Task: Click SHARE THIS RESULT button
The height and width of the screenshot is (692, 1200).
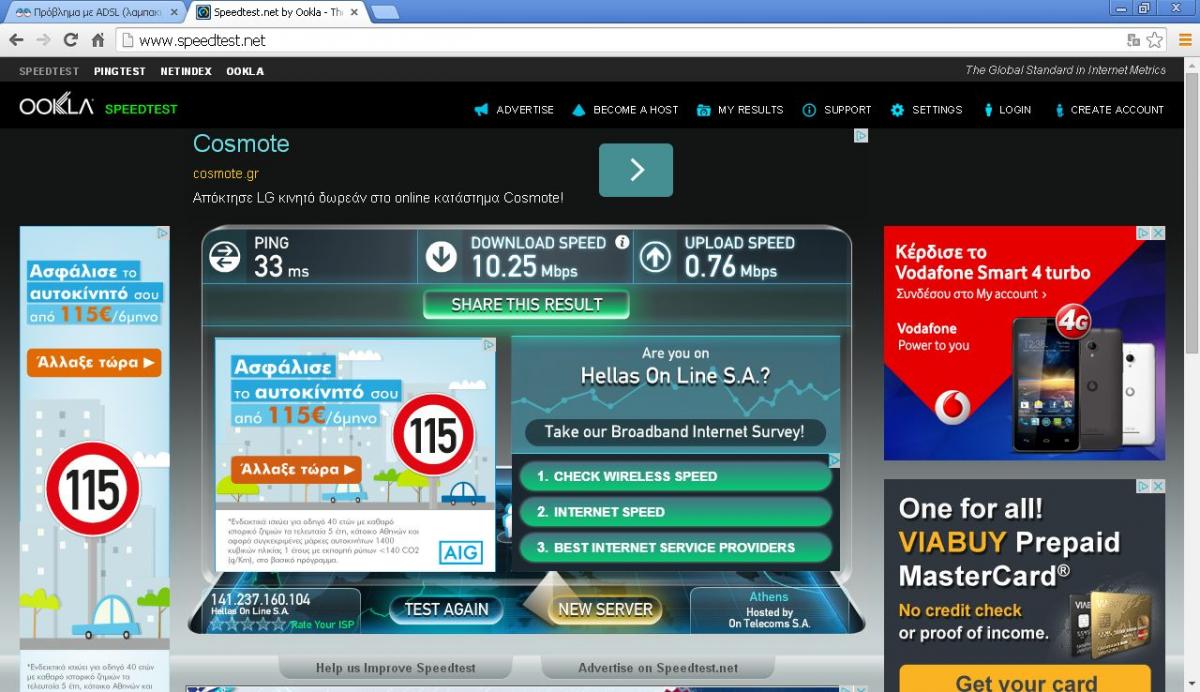Action: pos(527,304)
